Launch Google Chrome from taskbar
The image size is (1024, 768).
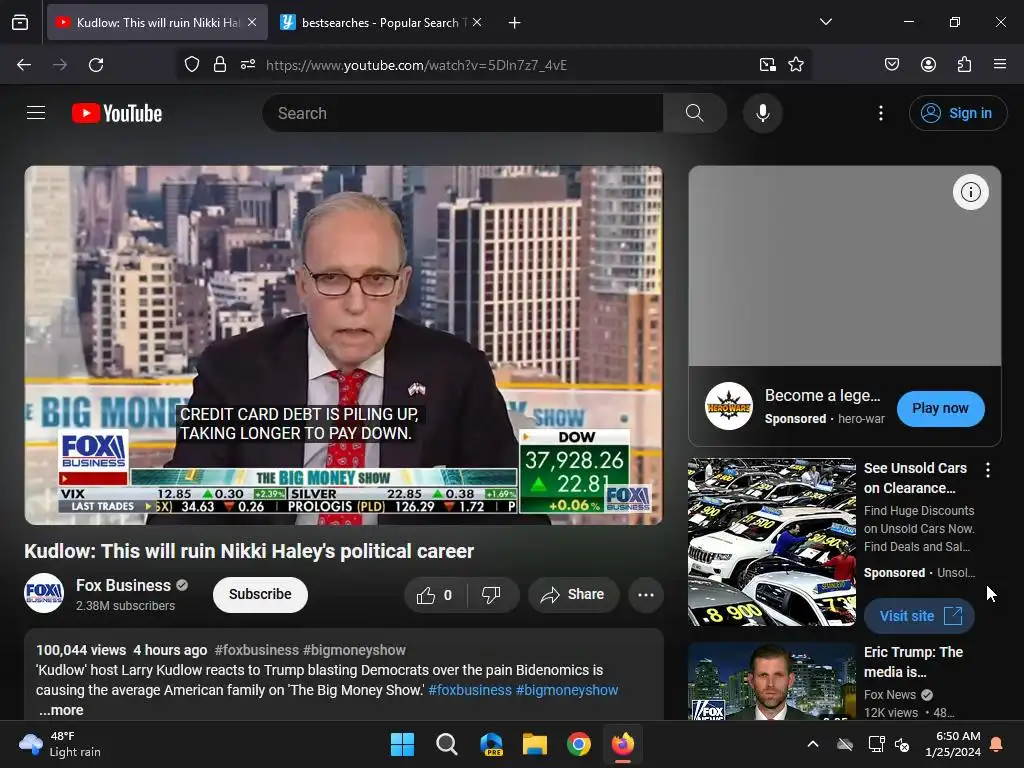pos(579,744)
